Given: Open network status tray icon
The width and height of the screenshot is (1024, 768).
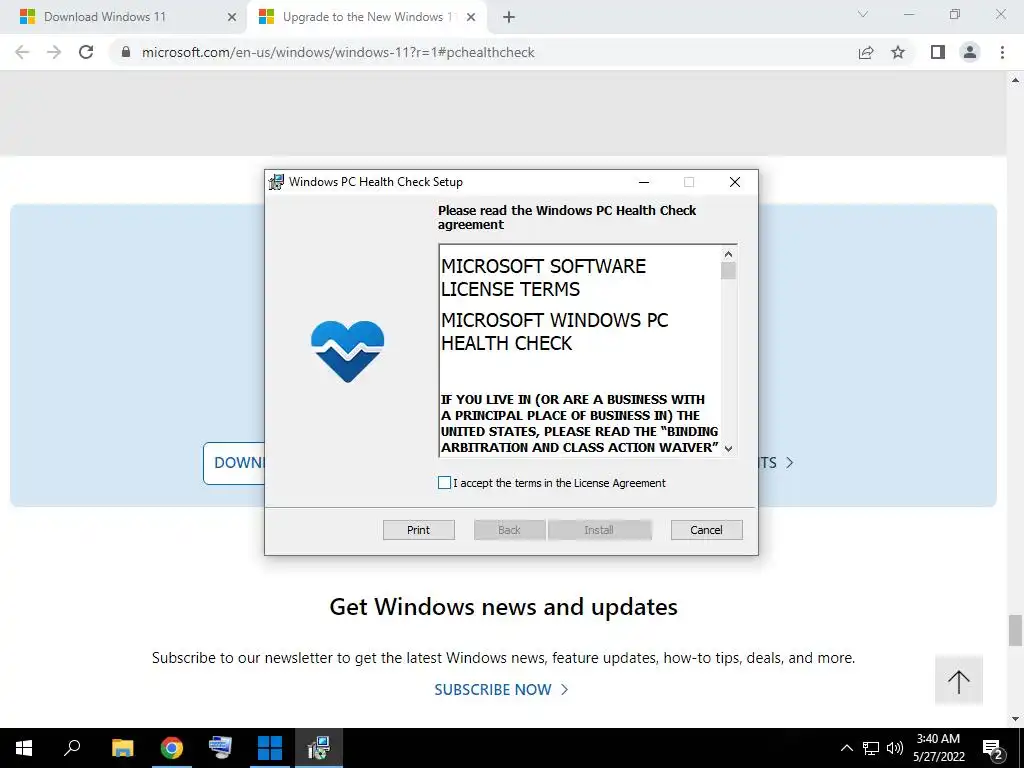Looking at the screenshot, I should click(x=871, y=748).
